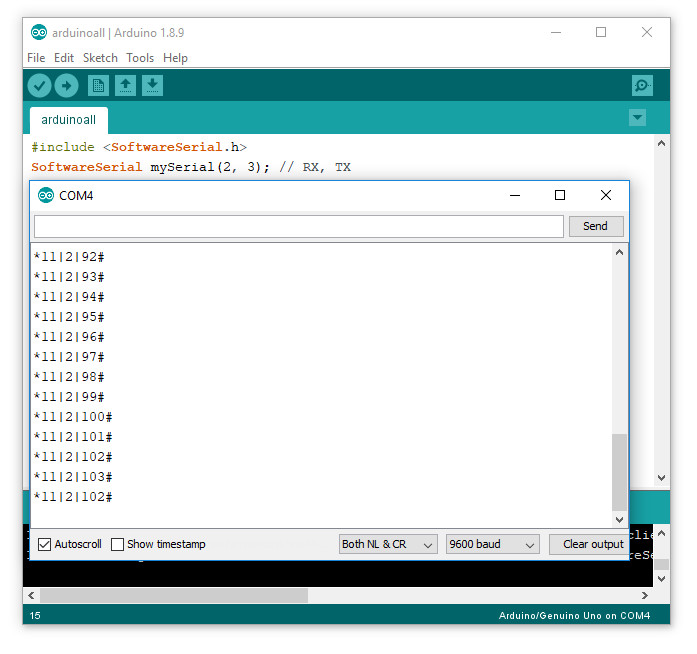
Task: Click the output line *11|2|103#
Action: pyautogui.click(x=73, y=477)
